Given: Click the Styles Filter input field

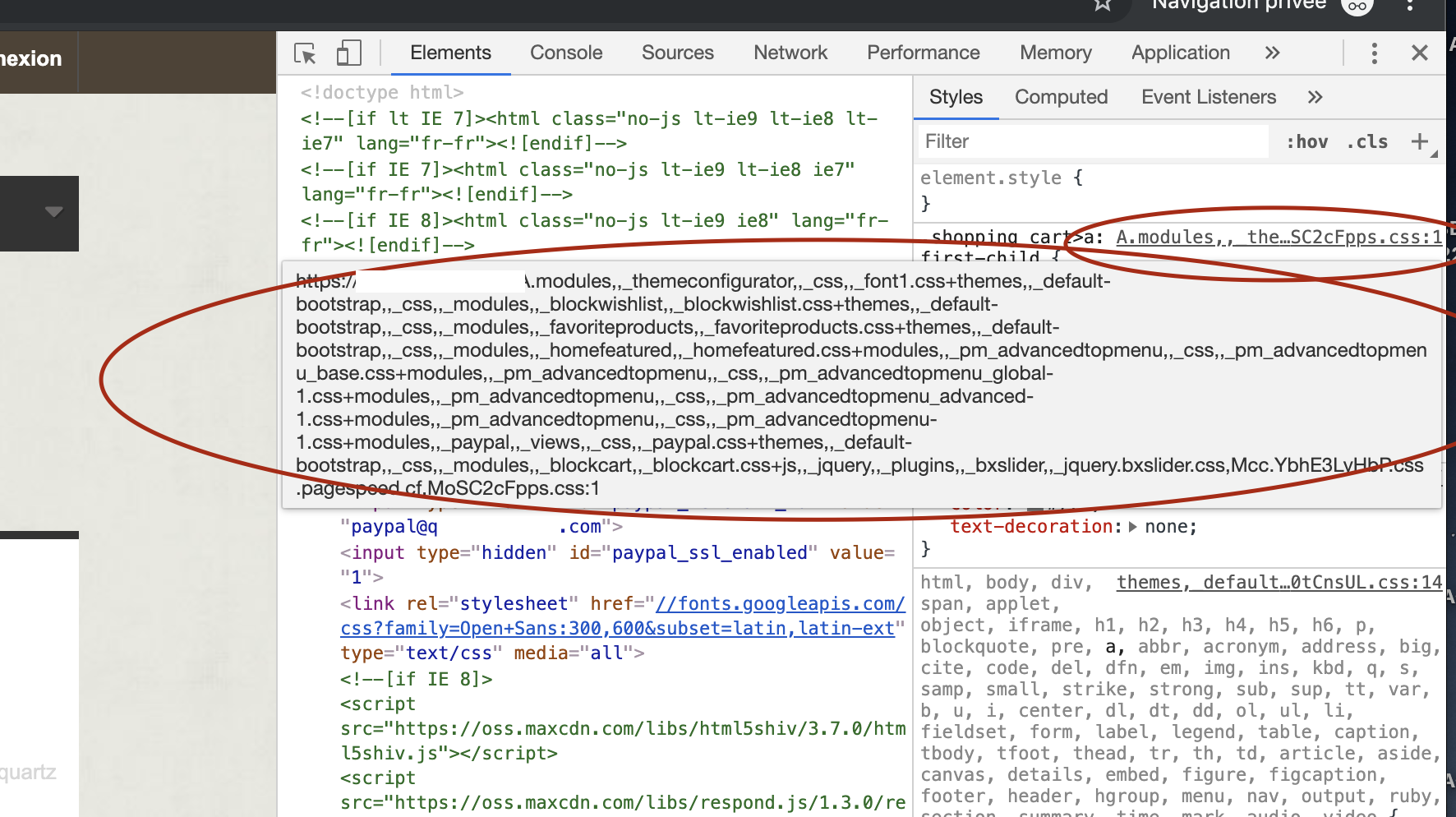Looking at the screenshot, I should tap(1093, 141).
